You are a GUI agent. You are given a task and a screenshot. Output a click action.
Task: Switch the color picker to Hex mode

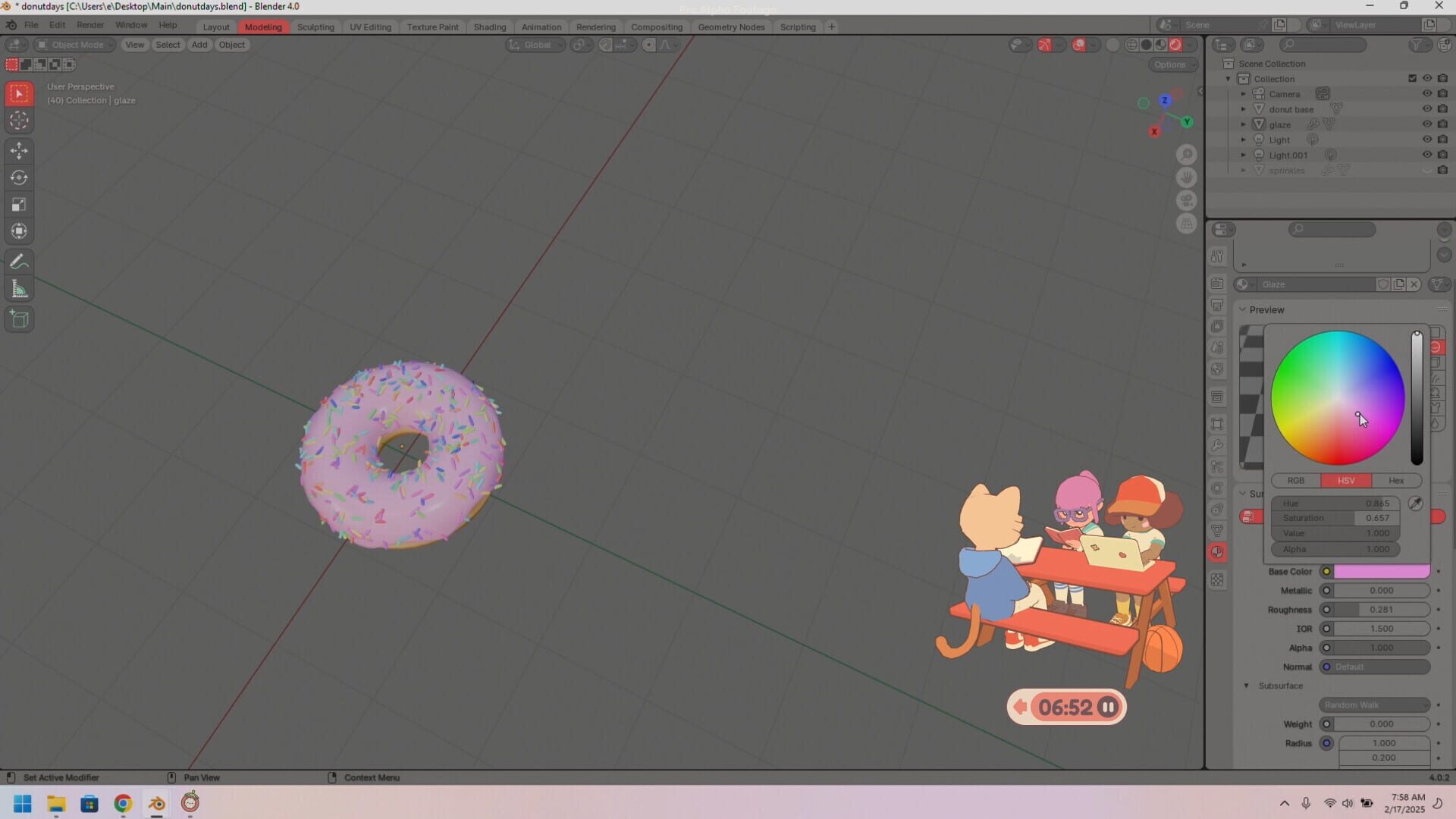coord(1395,480)
